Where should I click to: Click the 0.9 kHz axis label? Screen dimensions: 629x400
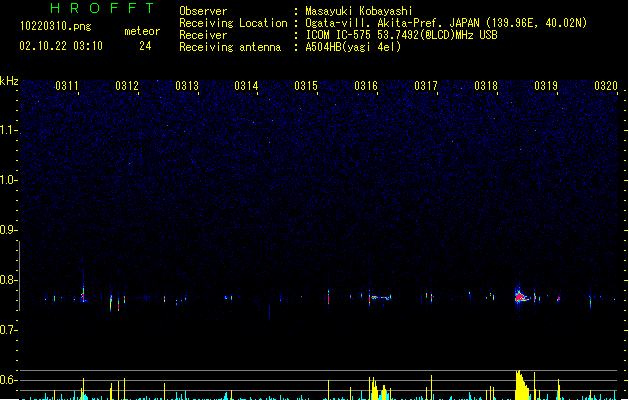click(x=7, y=230)
